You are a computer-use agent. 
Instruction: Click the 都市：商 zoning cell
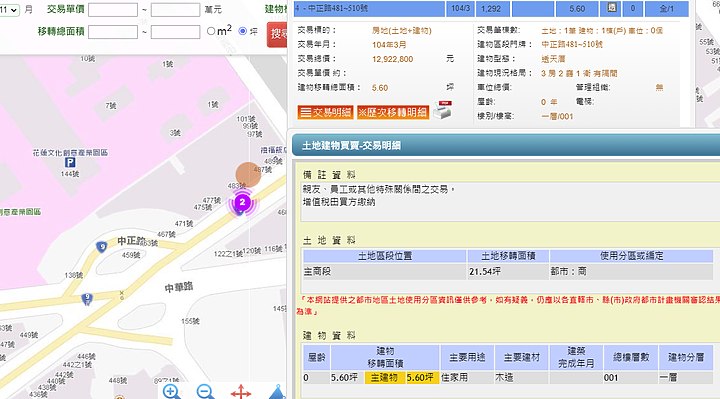(x=631, y=271)
